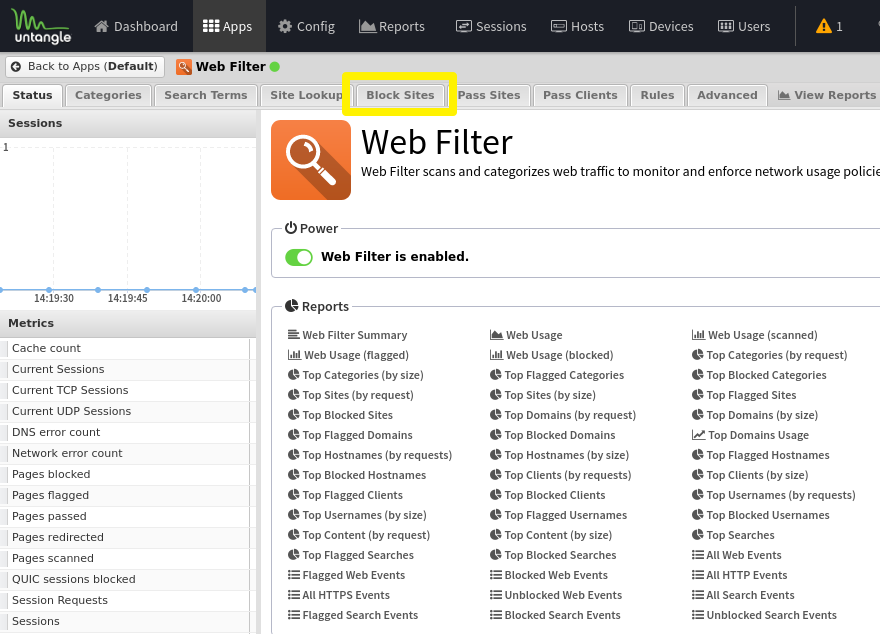Open Top Flagged Clients report
This screenshot has width=880, height=634.
[345, 495]
